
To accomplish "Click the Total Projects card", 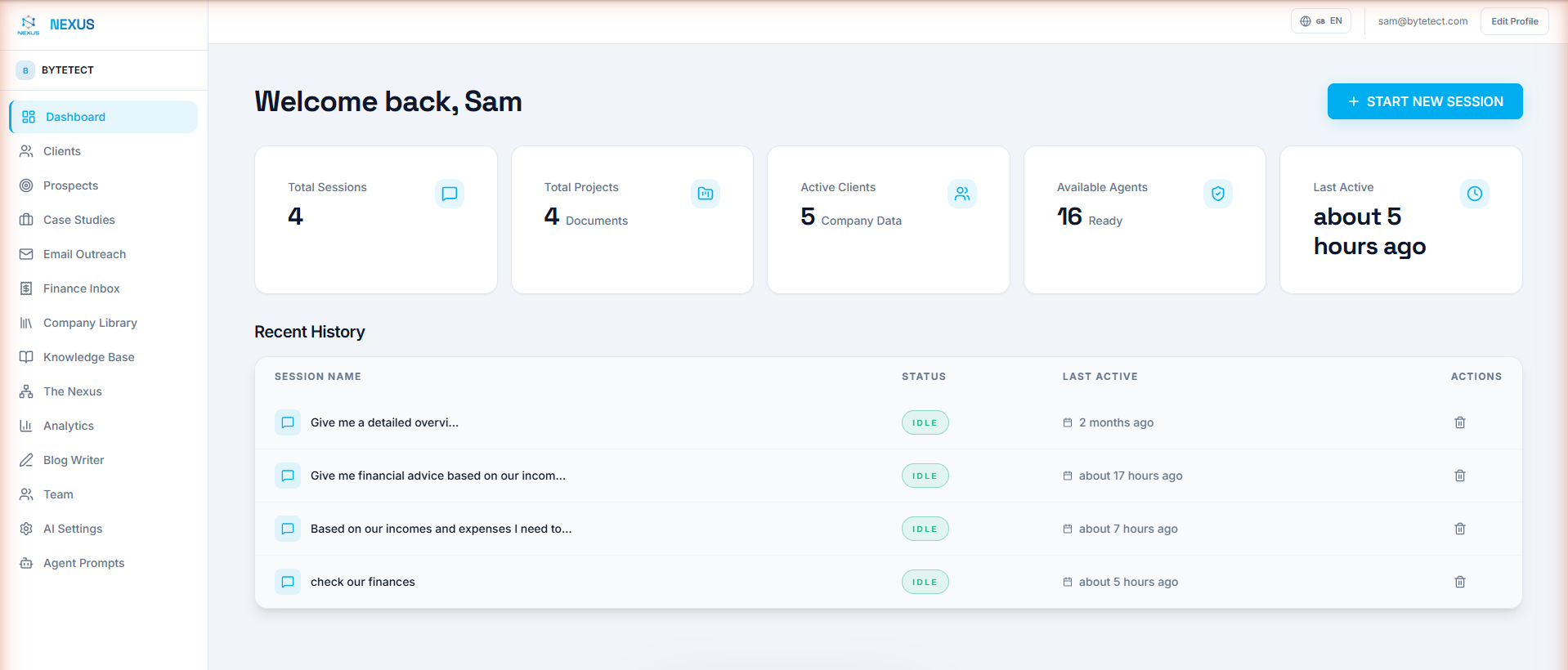I will tap(632, 220).
